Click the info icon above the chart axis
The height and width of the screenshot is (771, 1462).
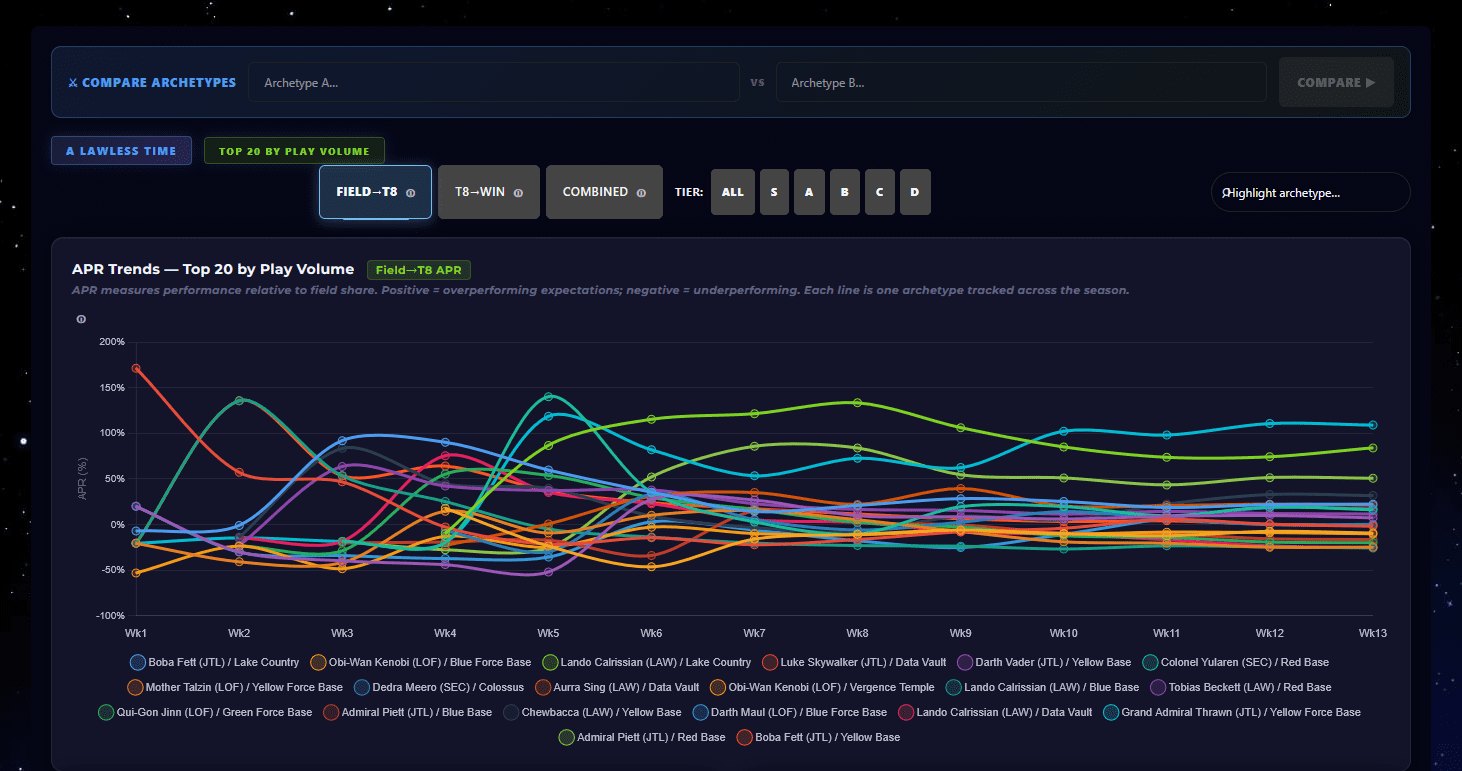coord(81,319)
